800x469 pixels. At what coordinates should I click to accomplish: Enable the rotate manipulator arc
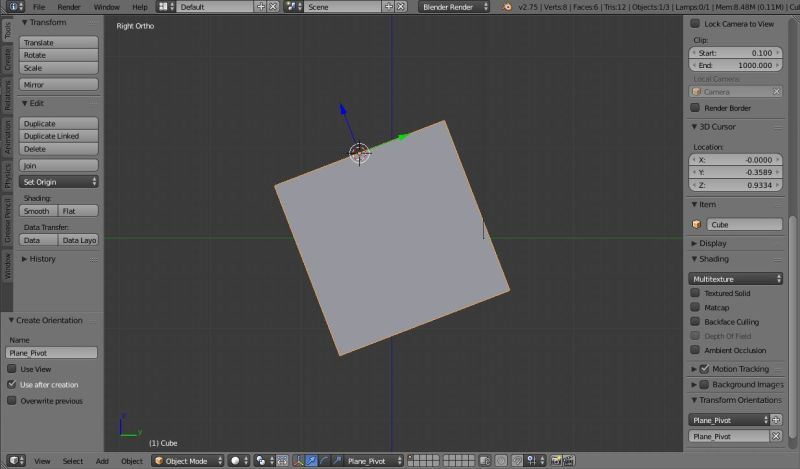click(x=324, y=461)
